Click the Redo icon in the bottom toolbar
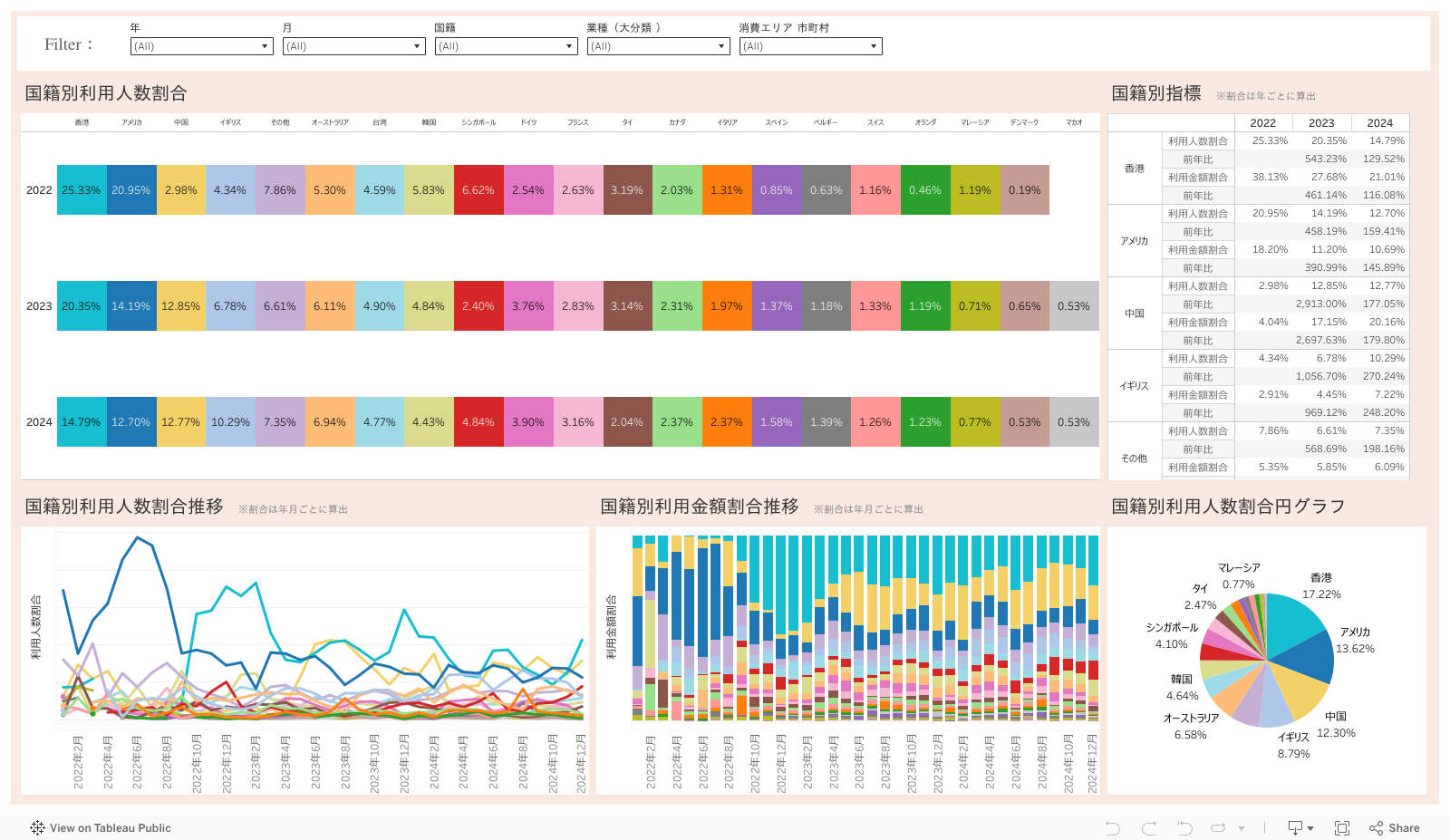The width and height of the screenshot is (1450, 840). coord(1149,828)
